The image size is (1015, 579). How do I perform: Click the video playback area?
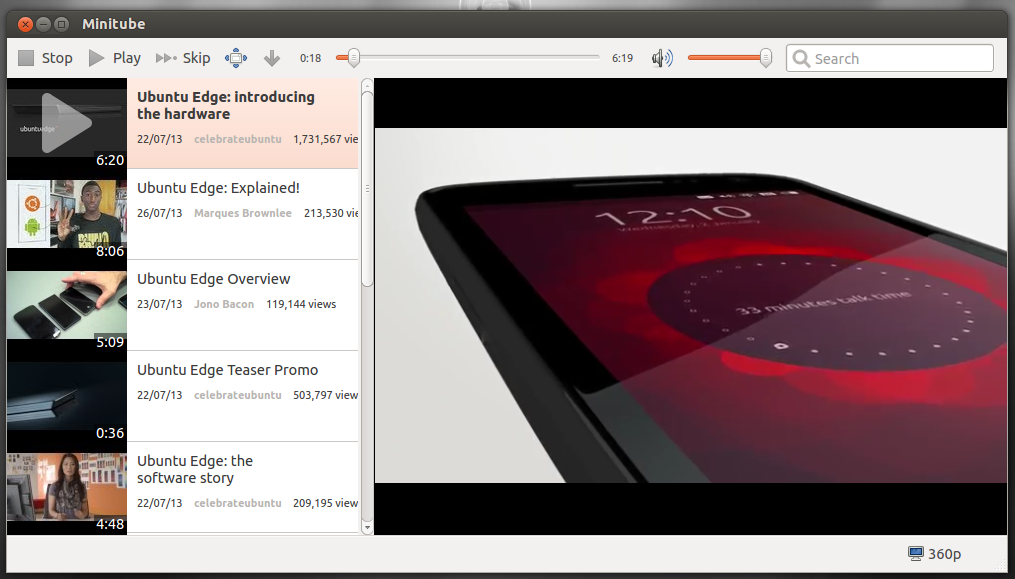click(691, 306)
